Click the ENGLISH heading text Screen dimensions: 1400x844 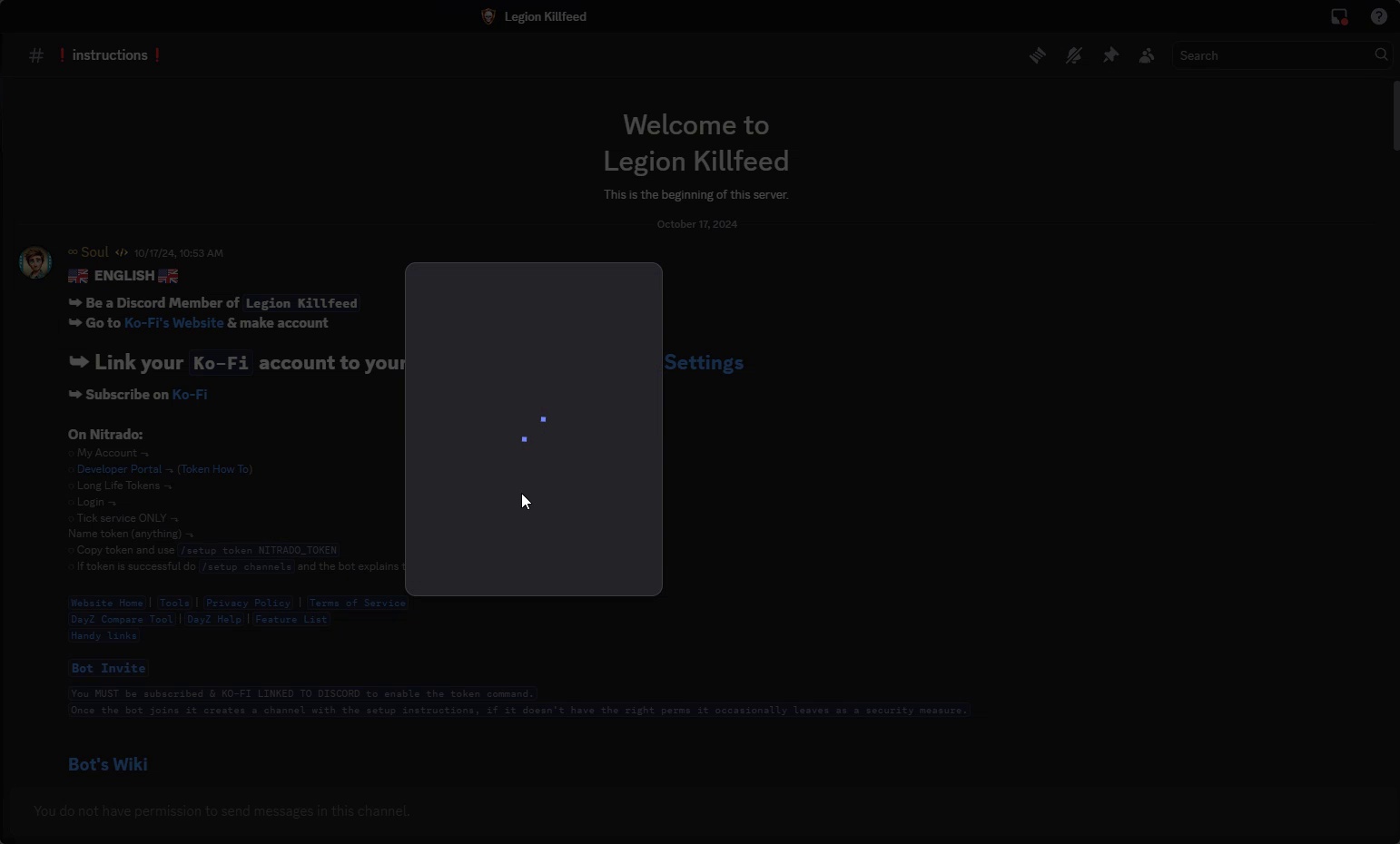coord(125,277)
